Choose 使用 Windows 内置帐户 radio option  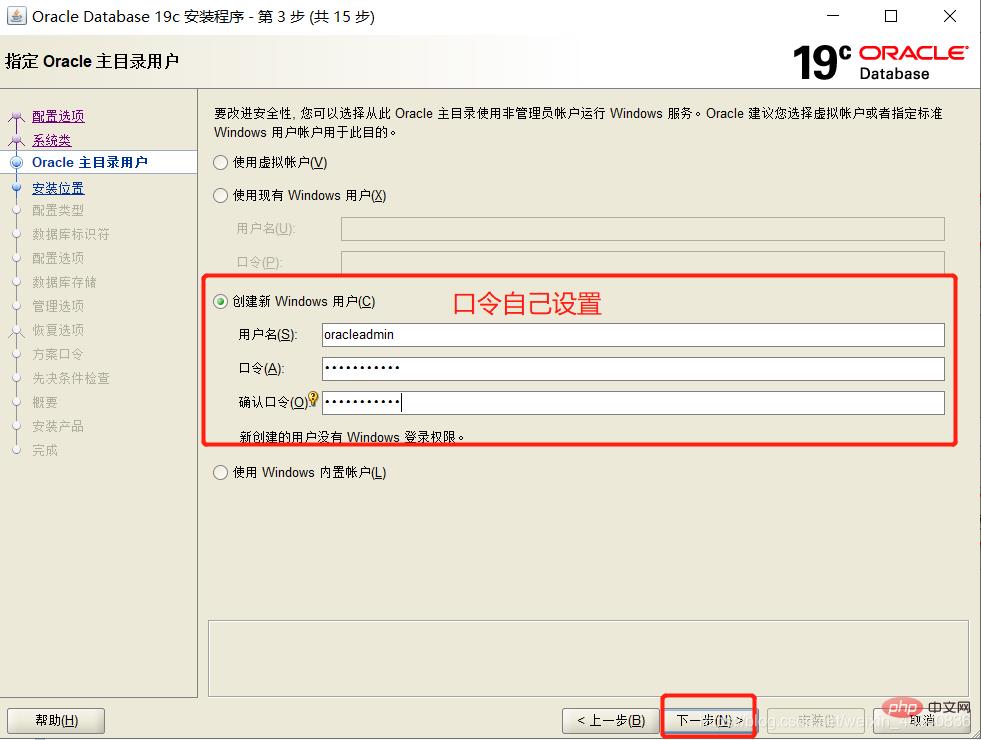[x=220, y=472]
